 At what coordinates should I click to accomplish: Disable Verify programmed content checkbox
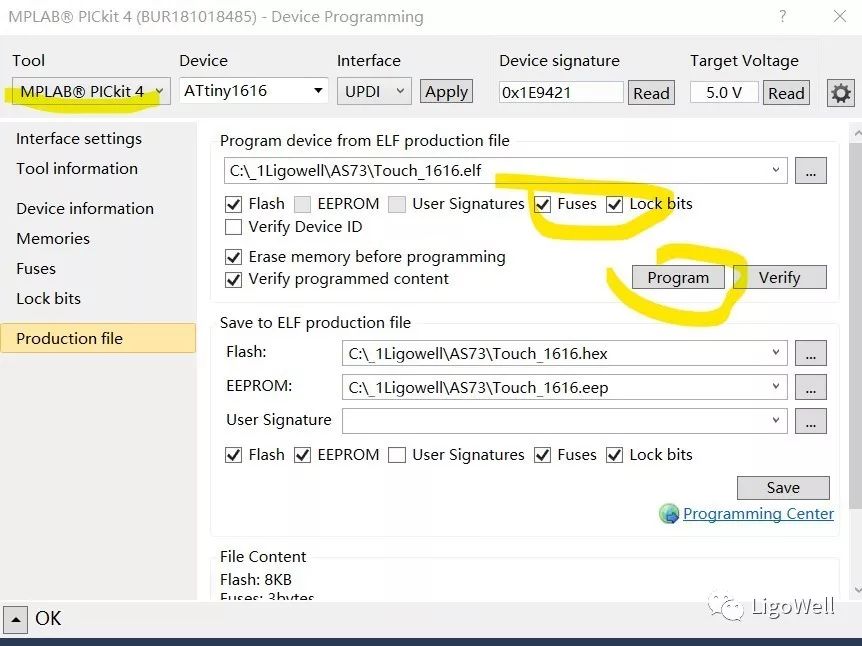coord(234,279)
